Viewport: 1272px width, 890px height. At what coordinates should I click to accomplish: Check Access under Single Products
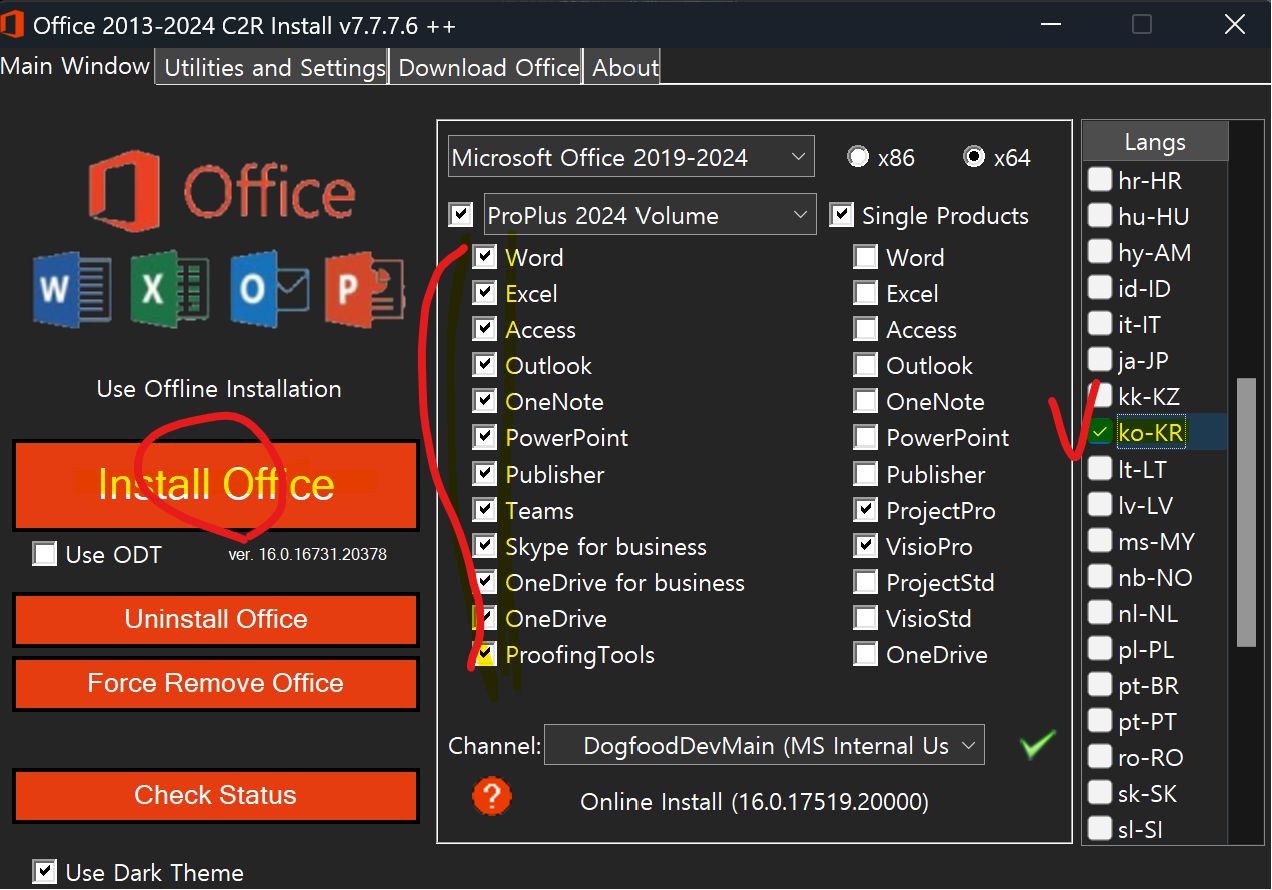click(x=866, y=329)
